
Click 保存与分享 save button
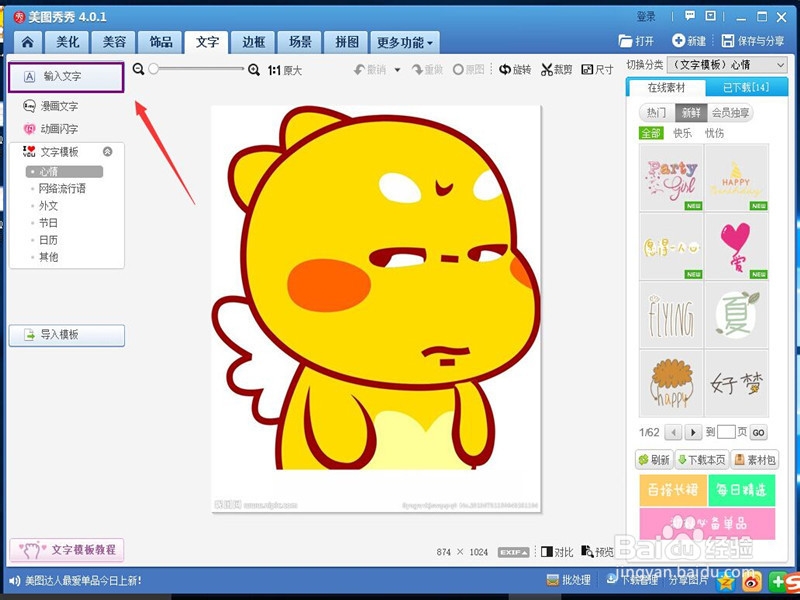coord(753,41)
